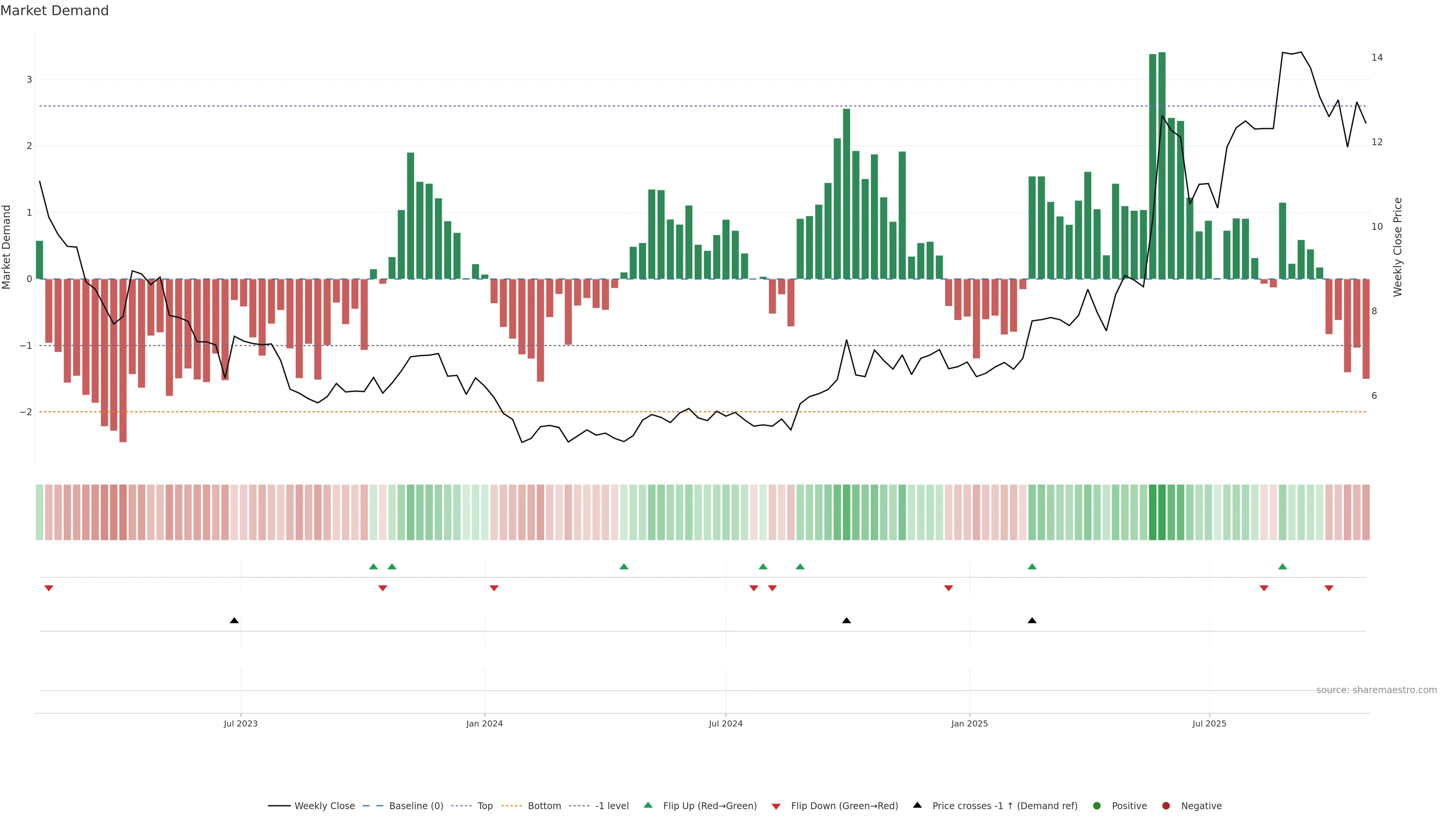Toggle Top dotted line legend entry
This screenshot has height=819, width=1456.
click(x=485, y=806)
